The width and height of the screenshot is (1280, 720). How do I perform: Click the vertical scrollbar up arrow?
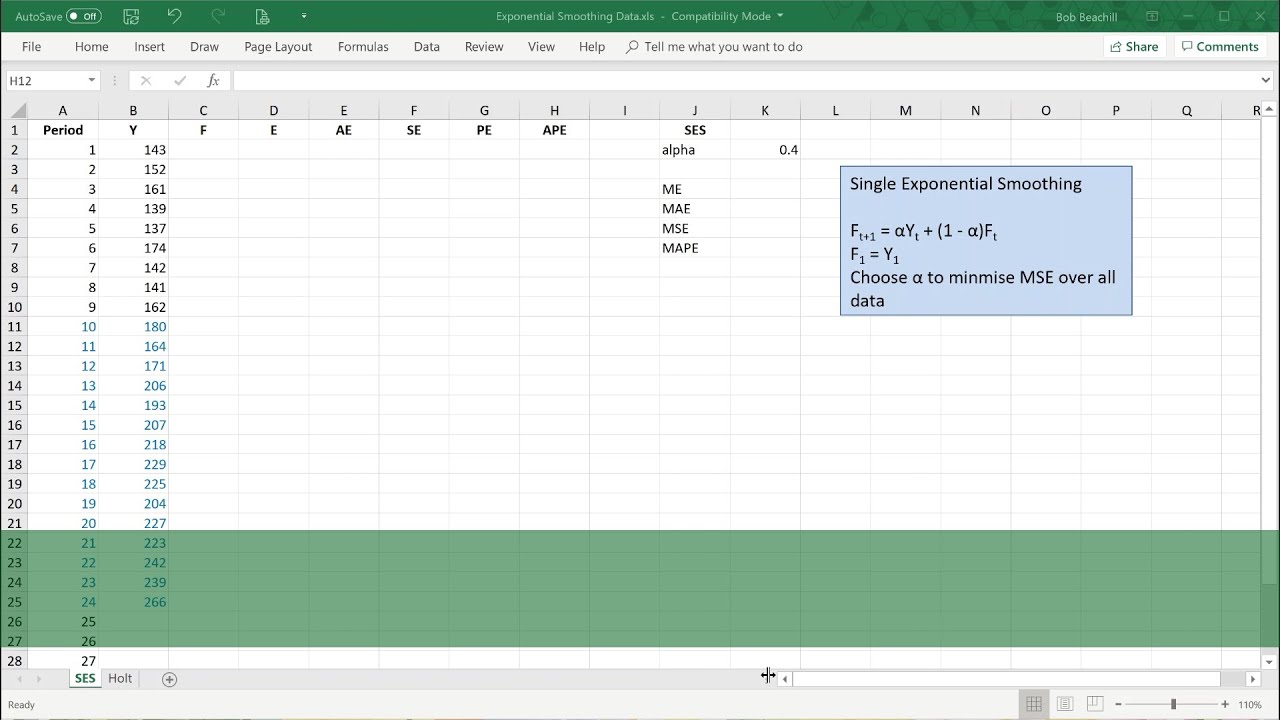[1270, 111]
